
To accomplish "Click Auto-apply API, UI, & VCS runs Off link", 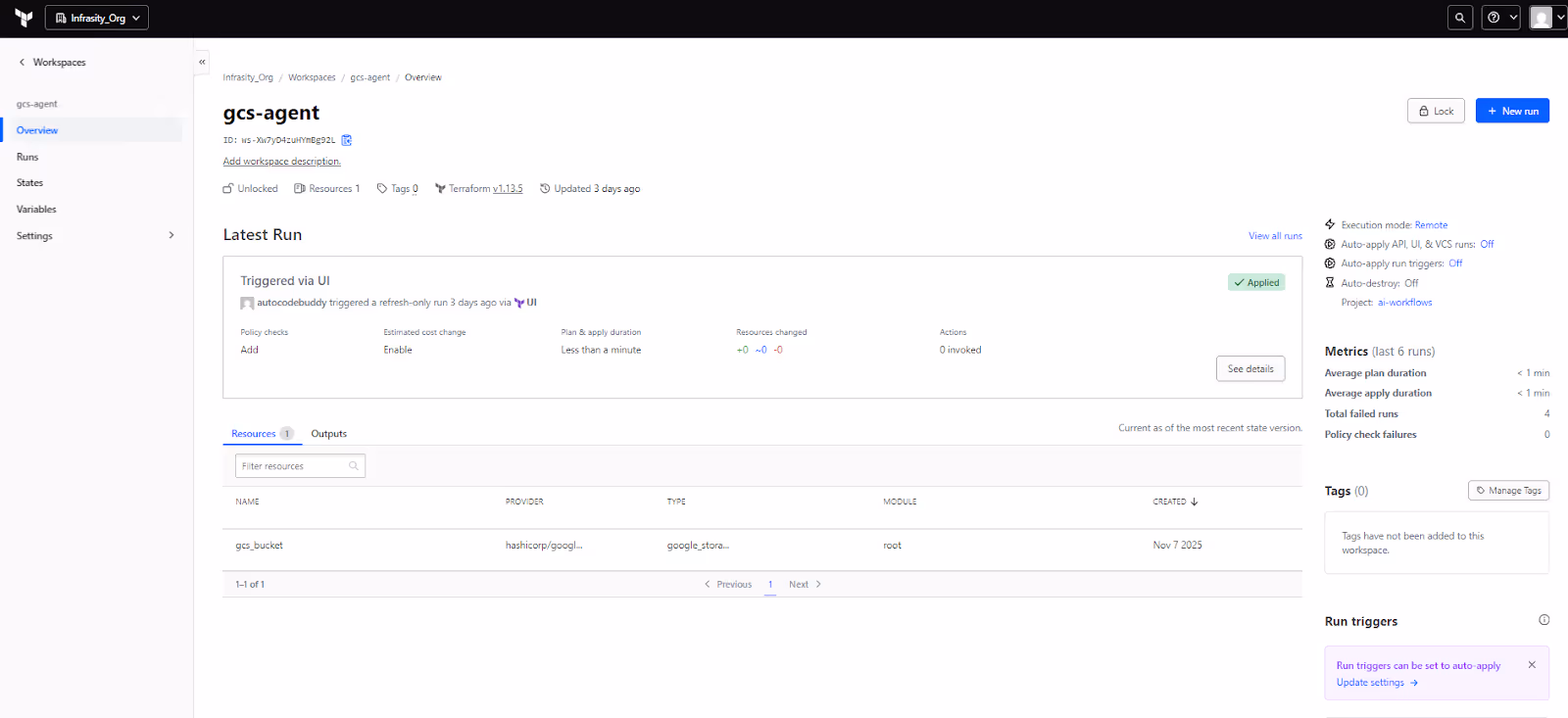I will (x=1487, y=245).
